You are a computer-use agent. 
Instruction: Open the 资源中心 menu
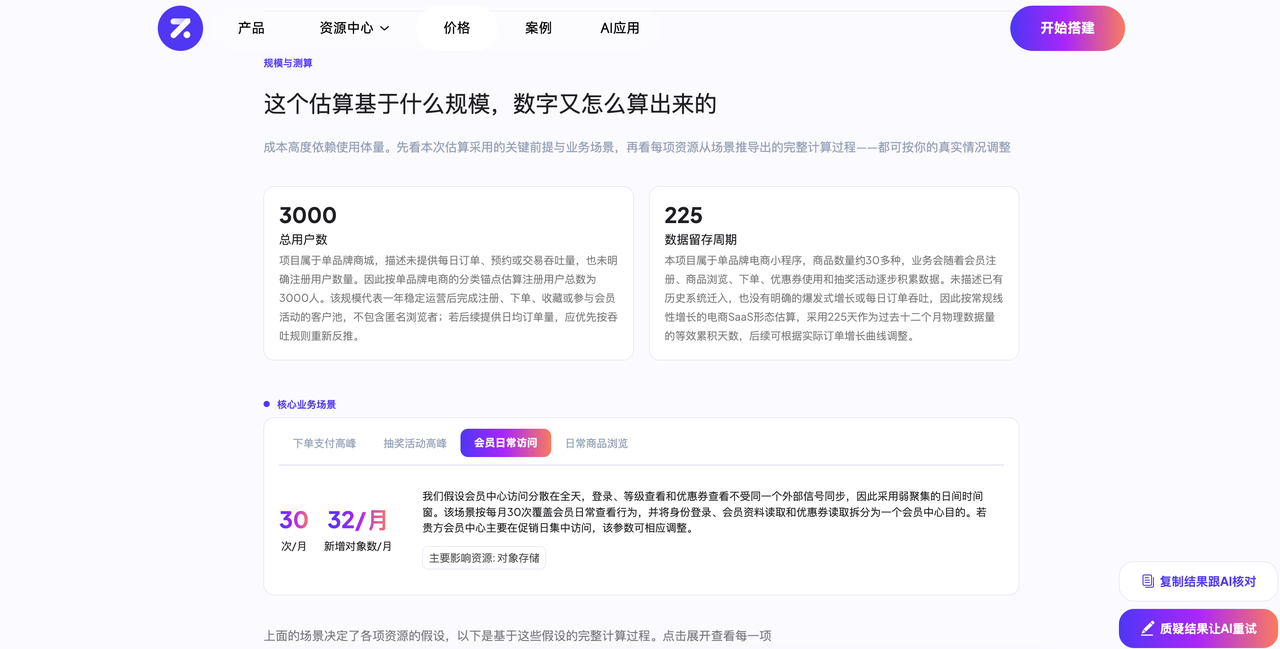[355, 28]
